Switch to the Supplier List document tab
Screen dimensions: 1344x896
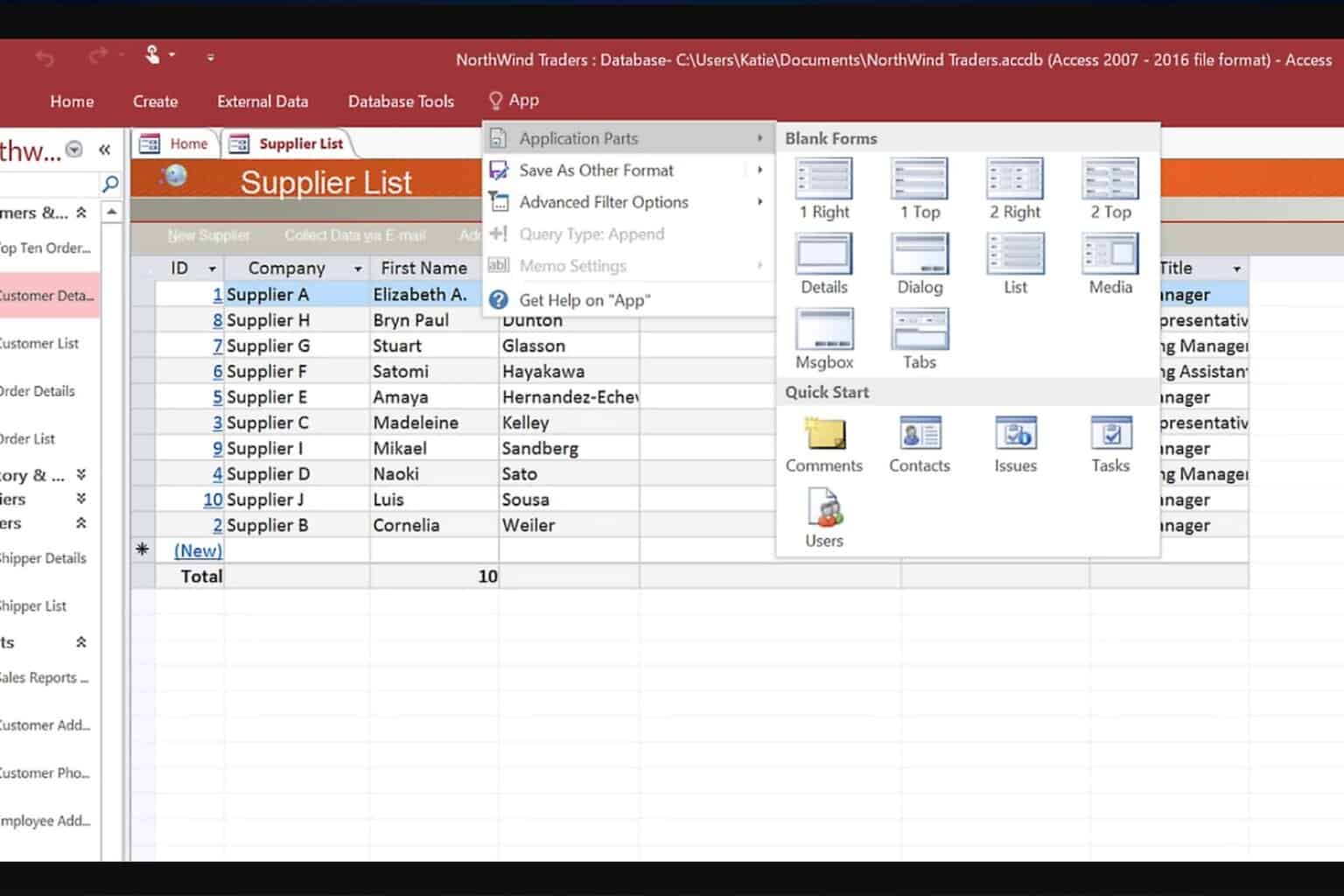(x=288, y=143)
